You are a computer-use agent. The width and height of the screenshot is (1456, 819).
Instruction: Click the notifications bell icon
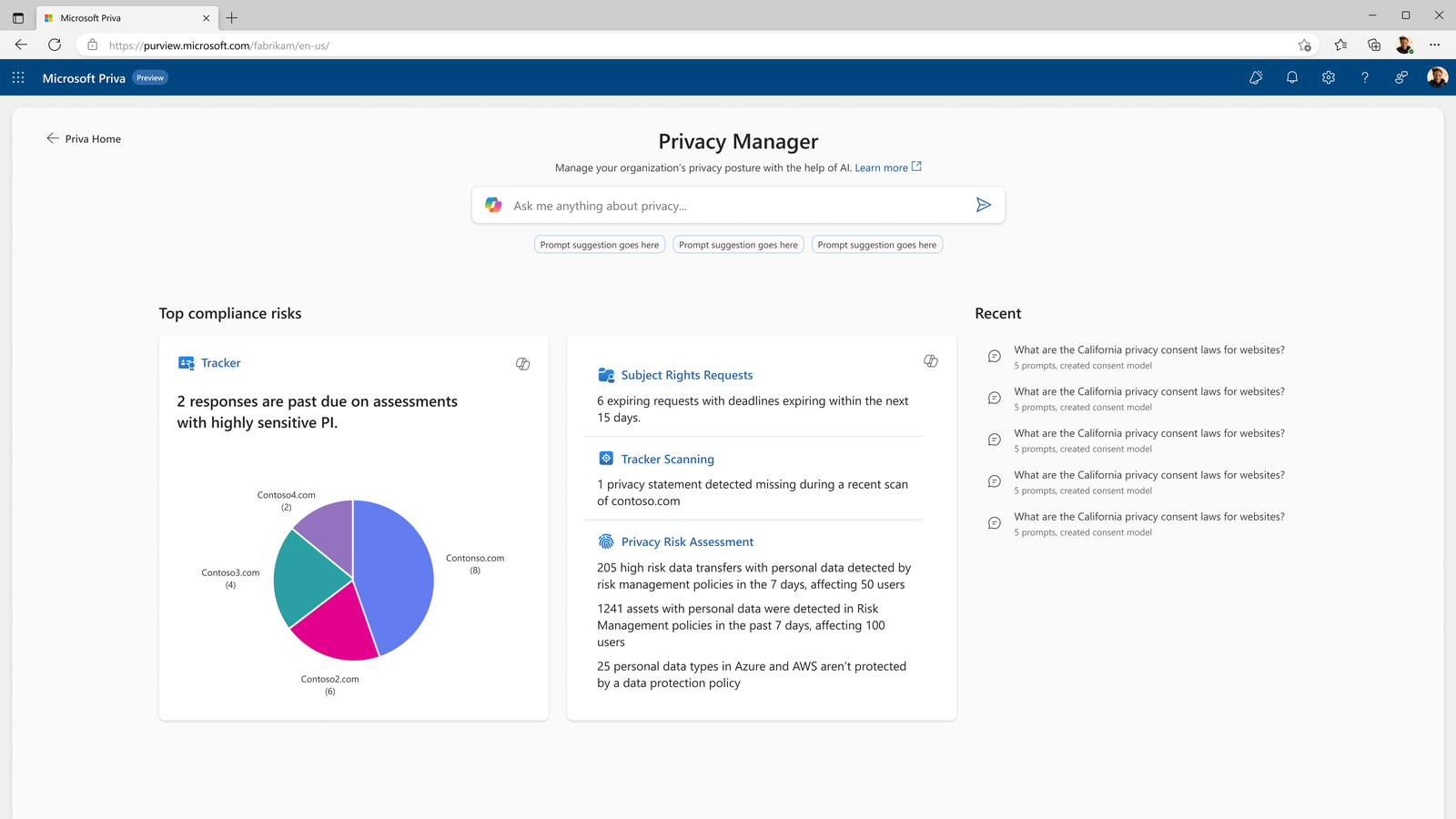[x=1292, y=78]
